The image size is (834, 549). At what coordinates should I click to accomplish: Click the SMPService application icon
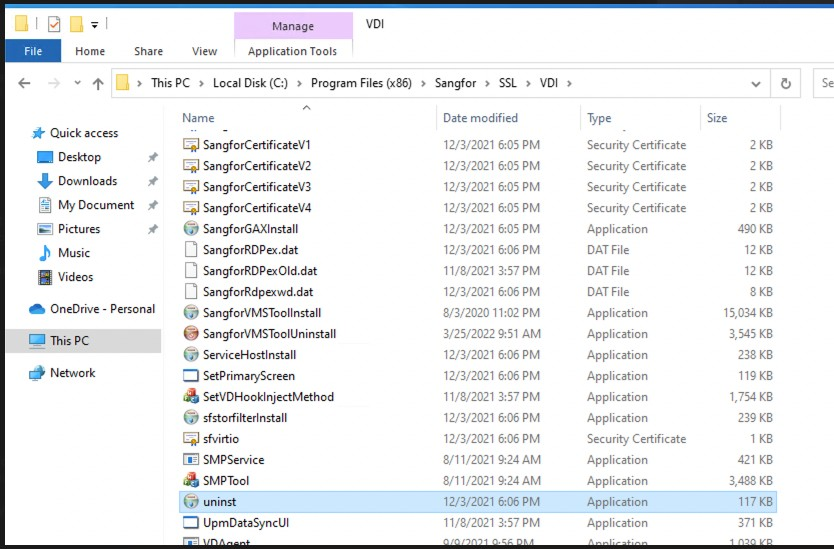pyautogui.click(x=190, y=460)
